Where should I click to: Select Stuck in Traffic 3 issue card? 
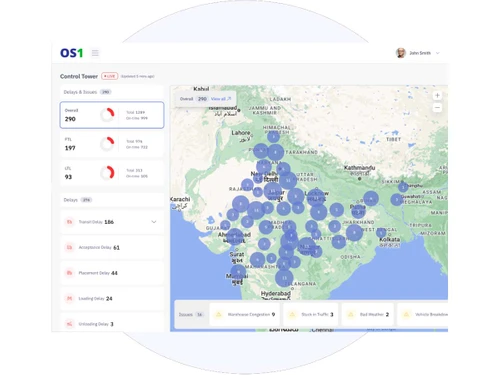(311, 314)
